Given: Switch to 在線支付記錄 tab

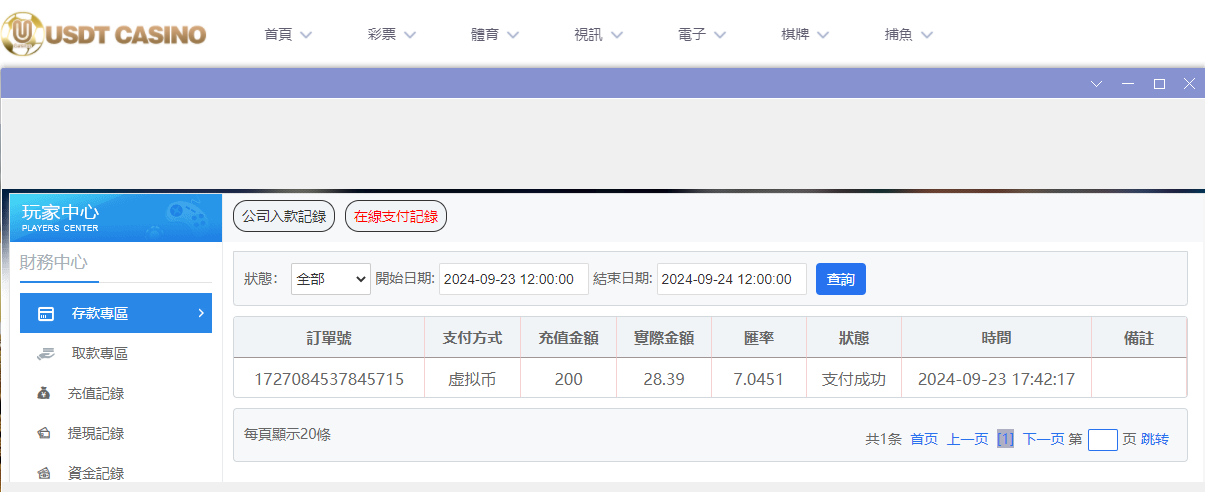Looking at the screenshot, I should [x=396, y=216].
